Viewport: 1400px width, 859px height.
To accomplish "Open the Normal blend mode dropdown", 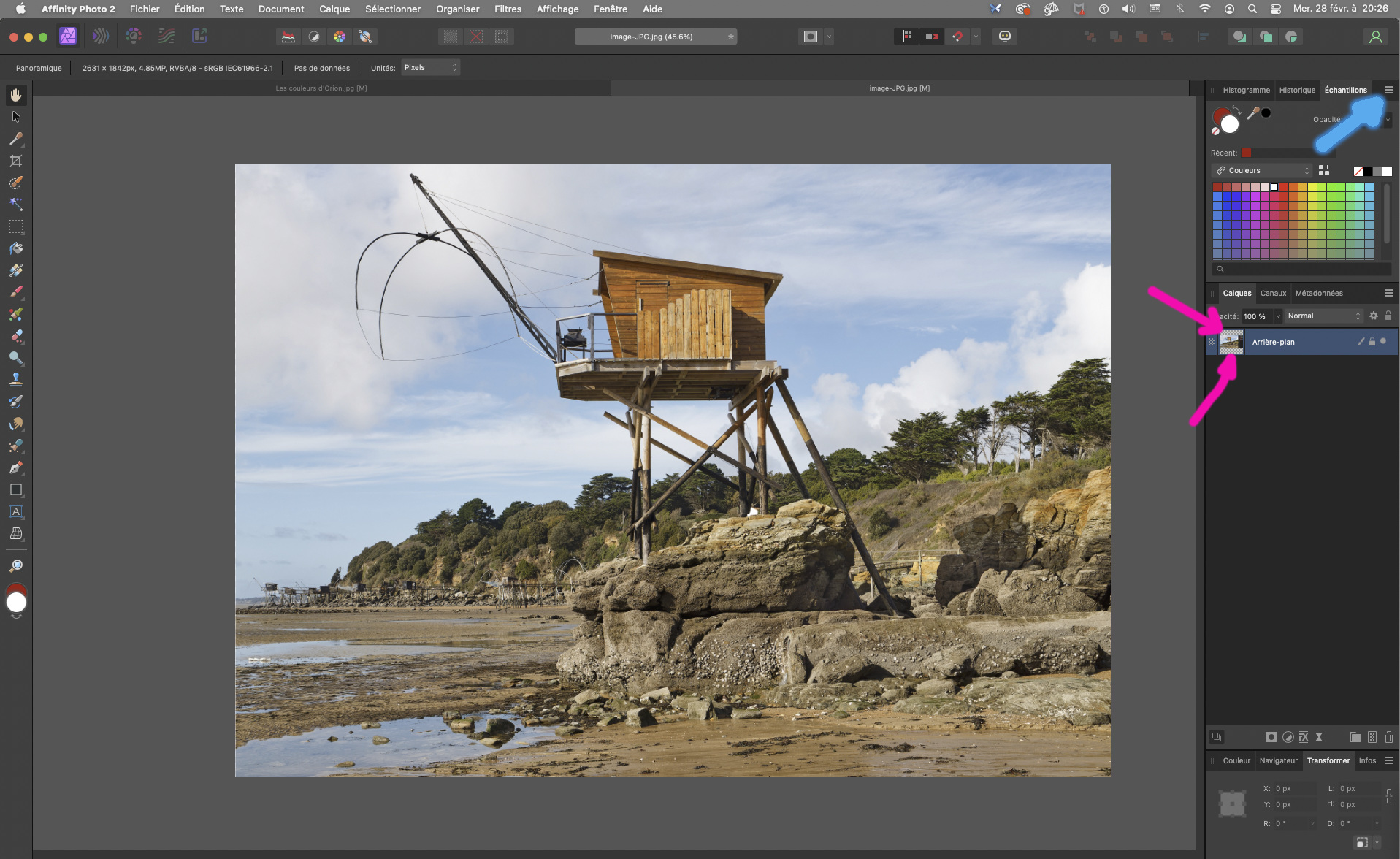I will tap(1325, 316).
